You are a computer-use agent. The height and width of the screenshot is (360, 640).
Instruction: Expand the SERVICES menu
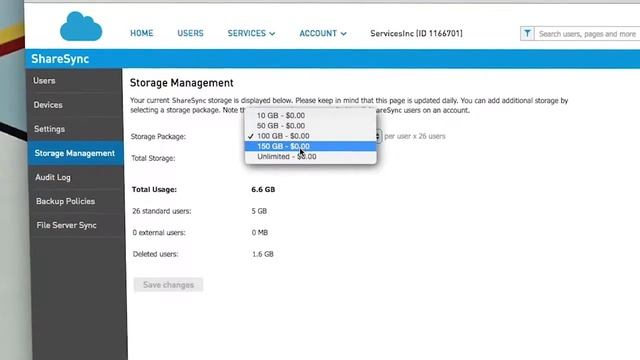pyautogui.click(x=251, y=33)
